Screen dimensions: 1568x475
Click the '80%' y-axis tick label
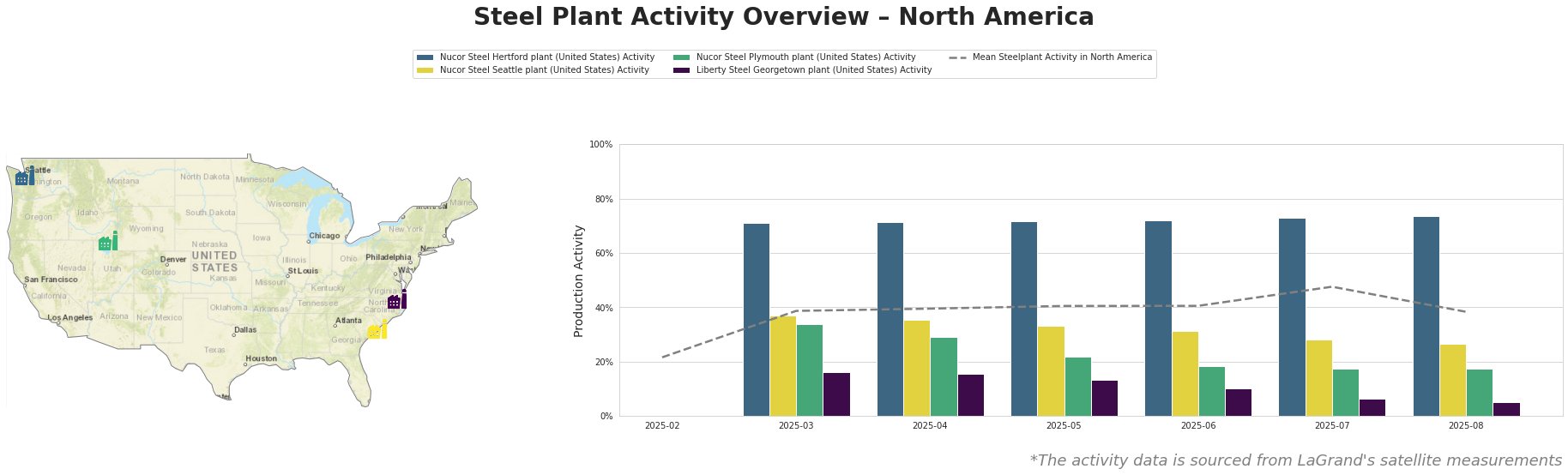[x=604, y=199]
